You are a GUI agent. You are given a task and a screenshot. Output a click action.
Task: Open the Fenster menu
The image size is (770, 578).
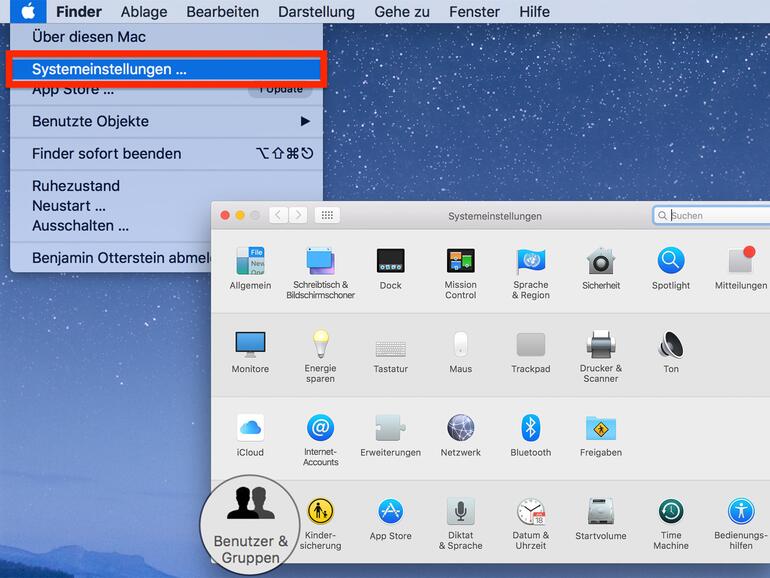tap(474, 11)
